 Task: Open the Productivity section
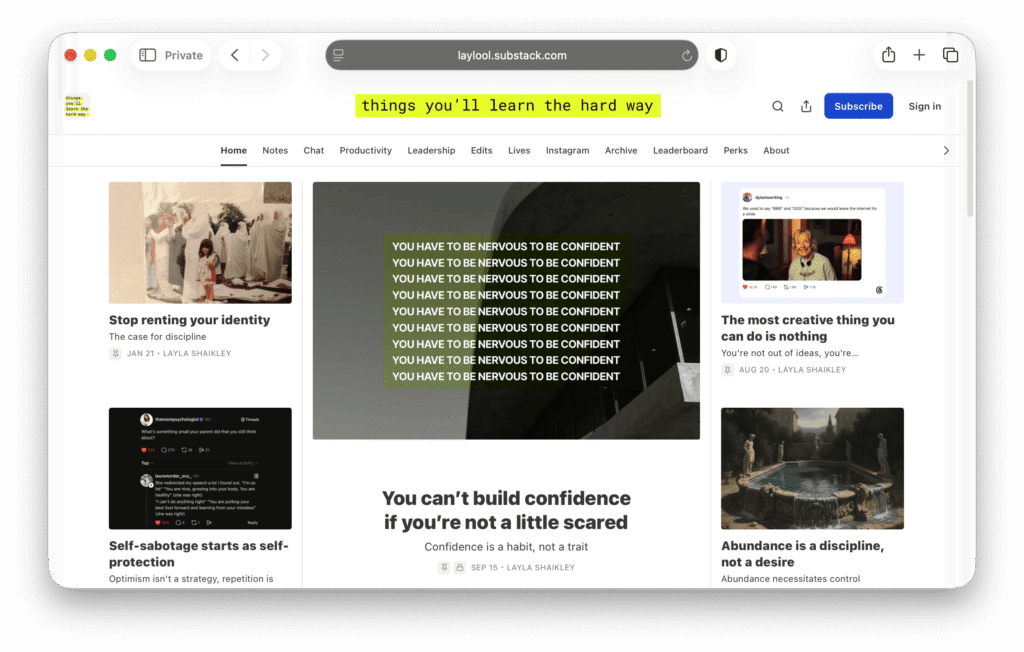pos(366,151)
